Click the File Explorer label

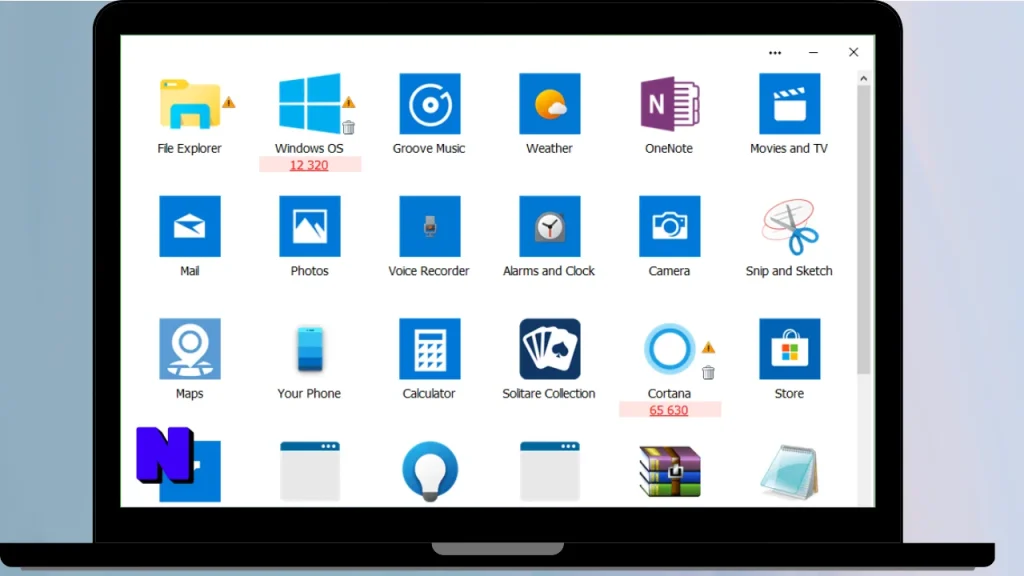(x=189, y=148)
